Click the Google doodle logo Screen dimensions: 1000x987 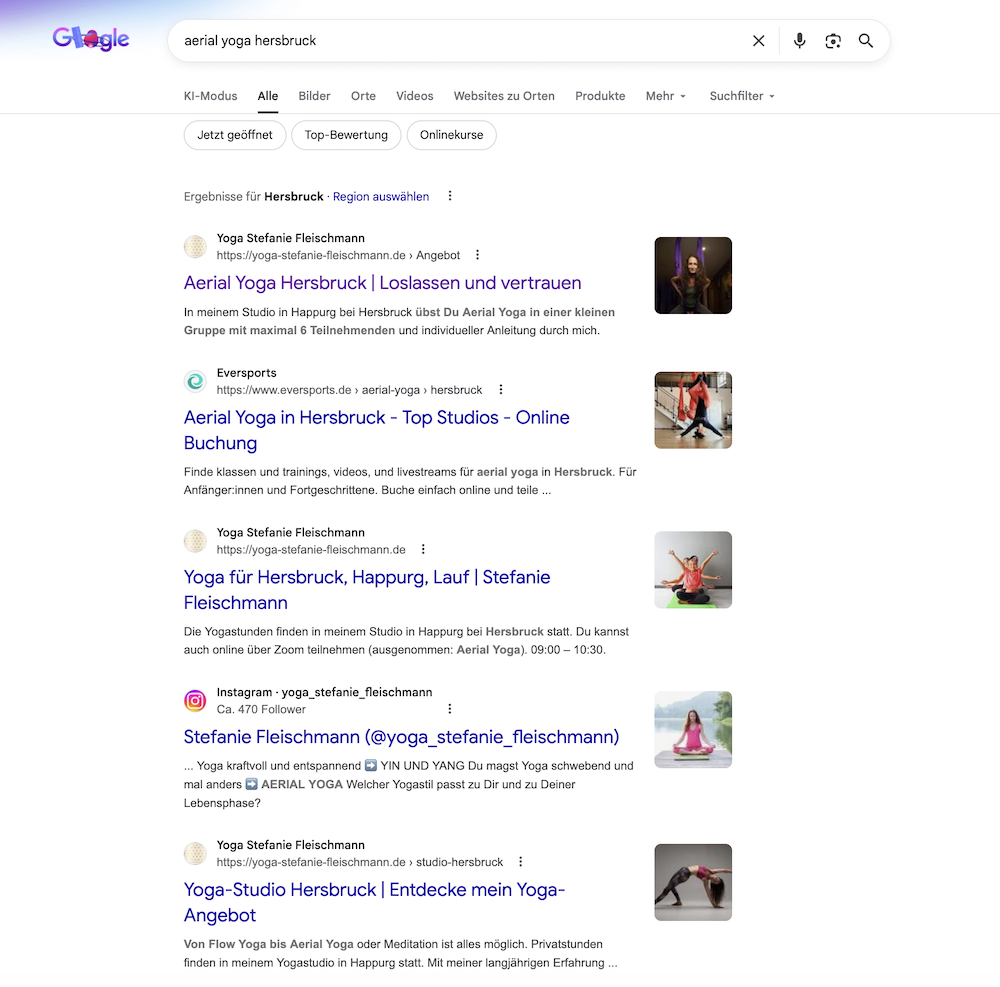pyautogui.click(x=91, y=39)
